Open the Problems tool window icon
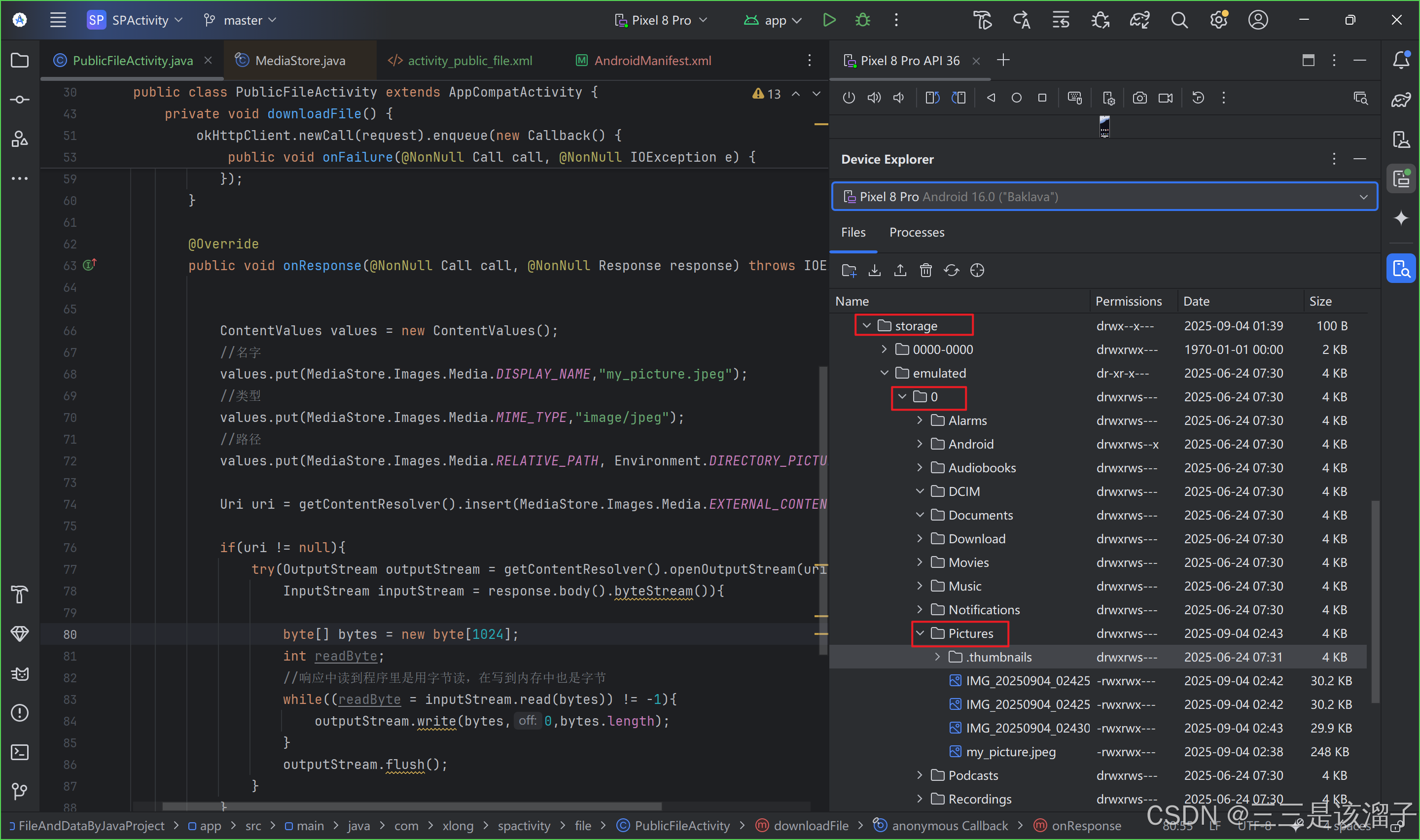The width and height of the screenshot is (1420, 840). click(20, 713)
